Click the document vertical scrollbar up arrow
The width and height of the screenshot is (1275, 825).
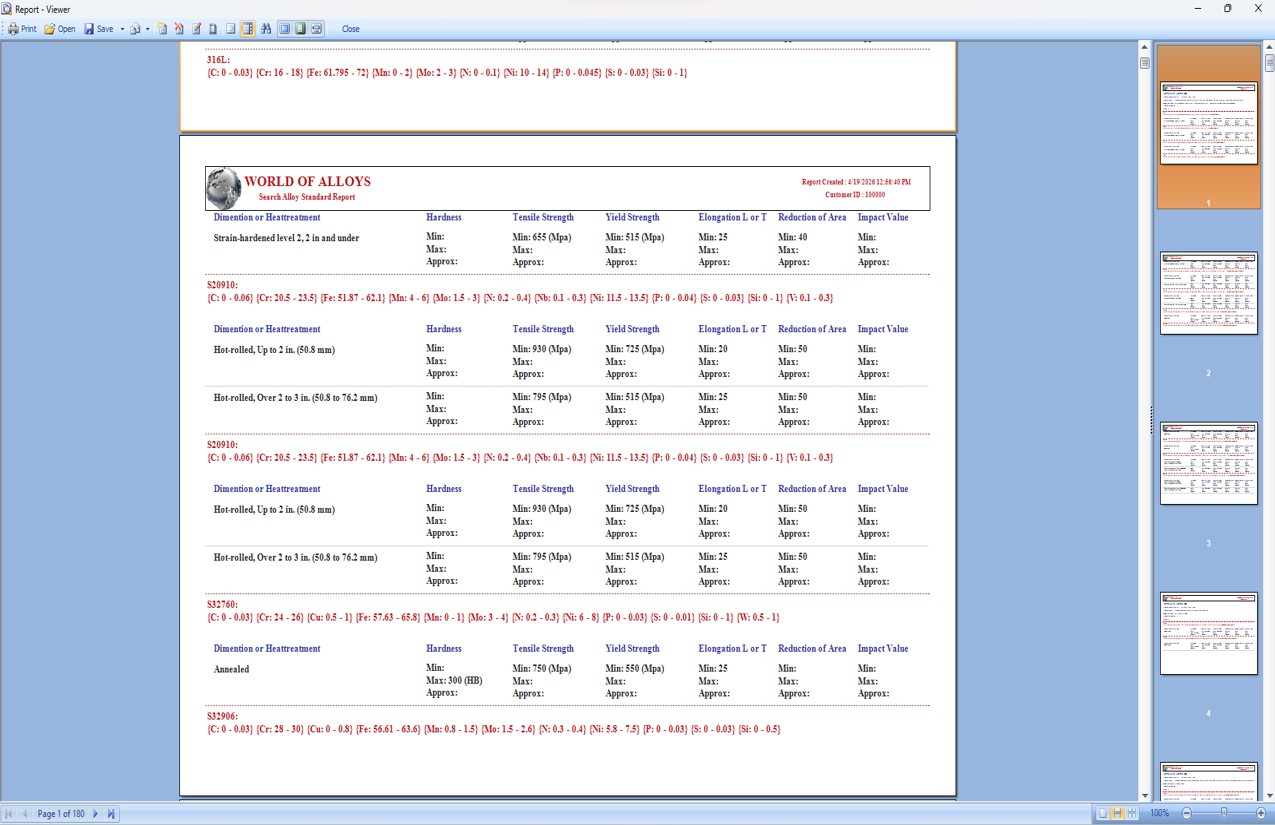[x=1145, y=47]
